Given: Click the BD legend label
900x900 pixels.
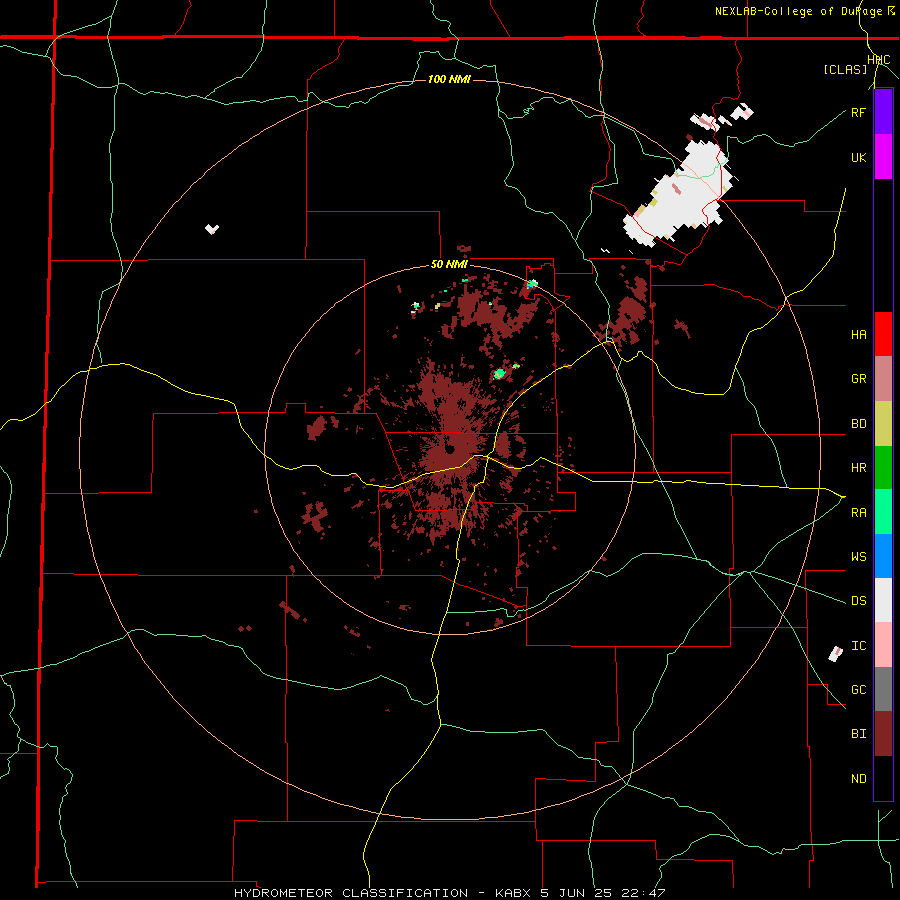Looking at the screenshot, I should 859,424.
